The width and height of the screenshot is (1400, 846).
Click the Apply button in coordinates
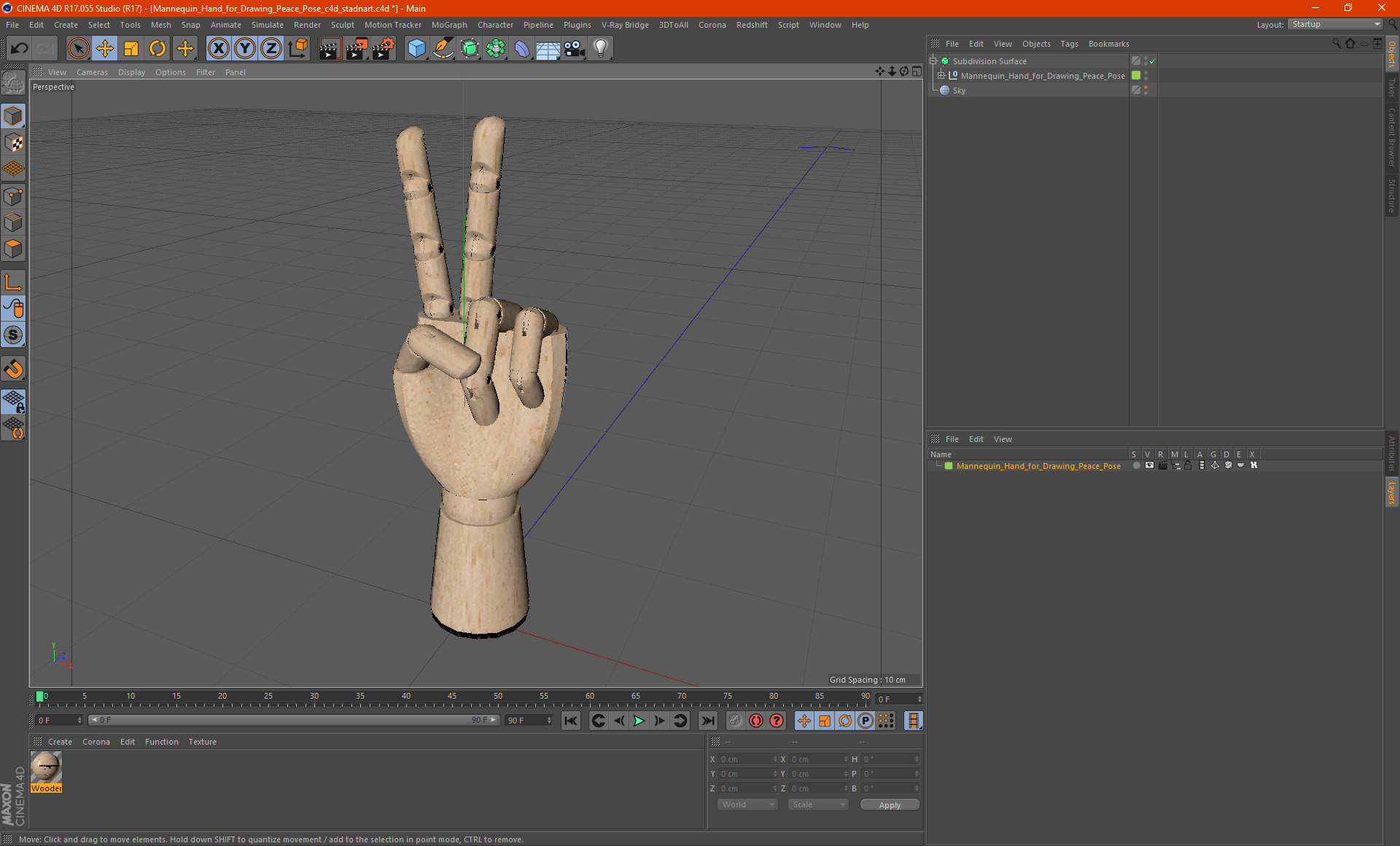coord(886,805)
